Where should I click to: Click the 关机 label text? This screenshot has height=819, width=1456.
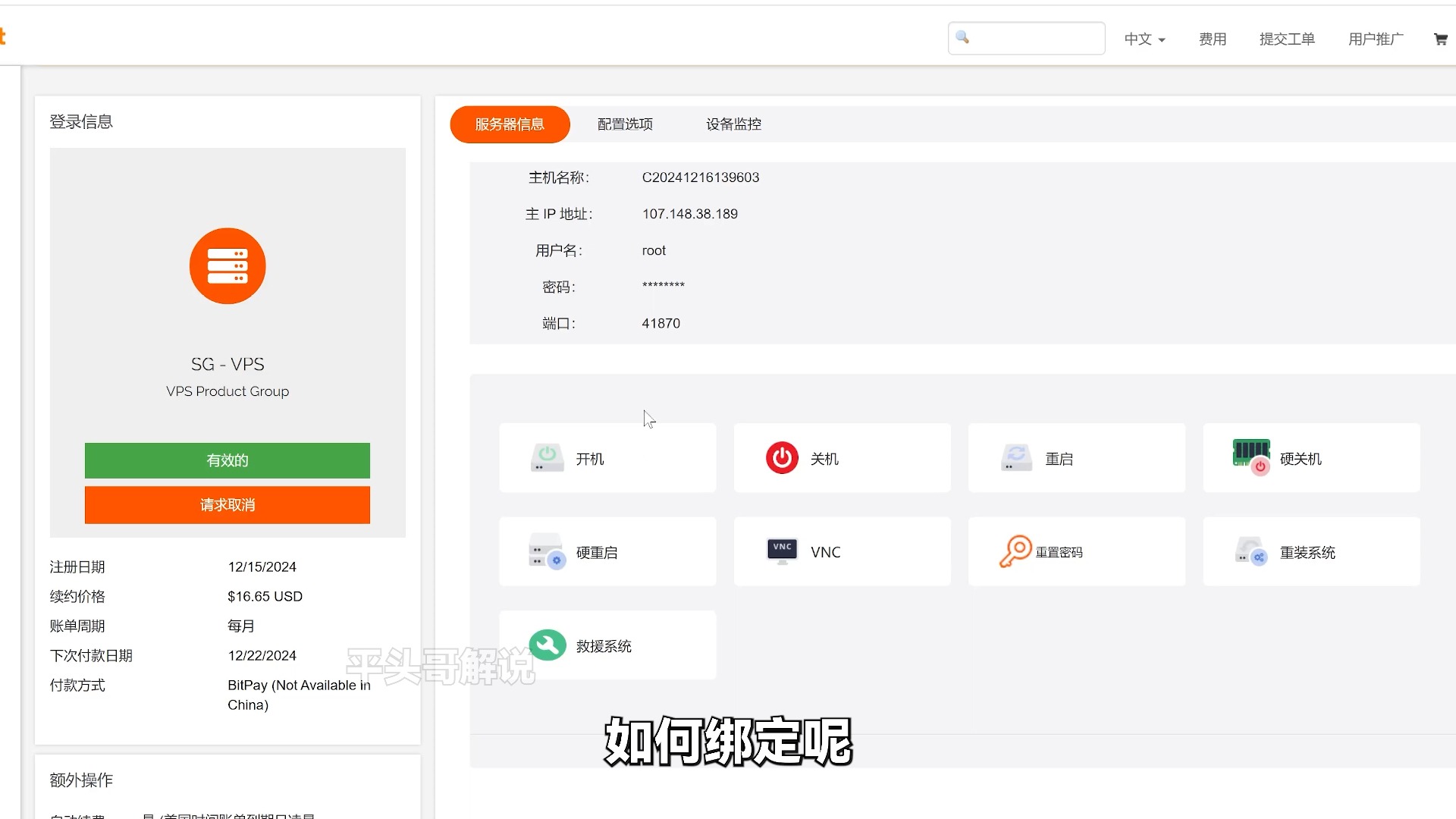pos(824,459)
